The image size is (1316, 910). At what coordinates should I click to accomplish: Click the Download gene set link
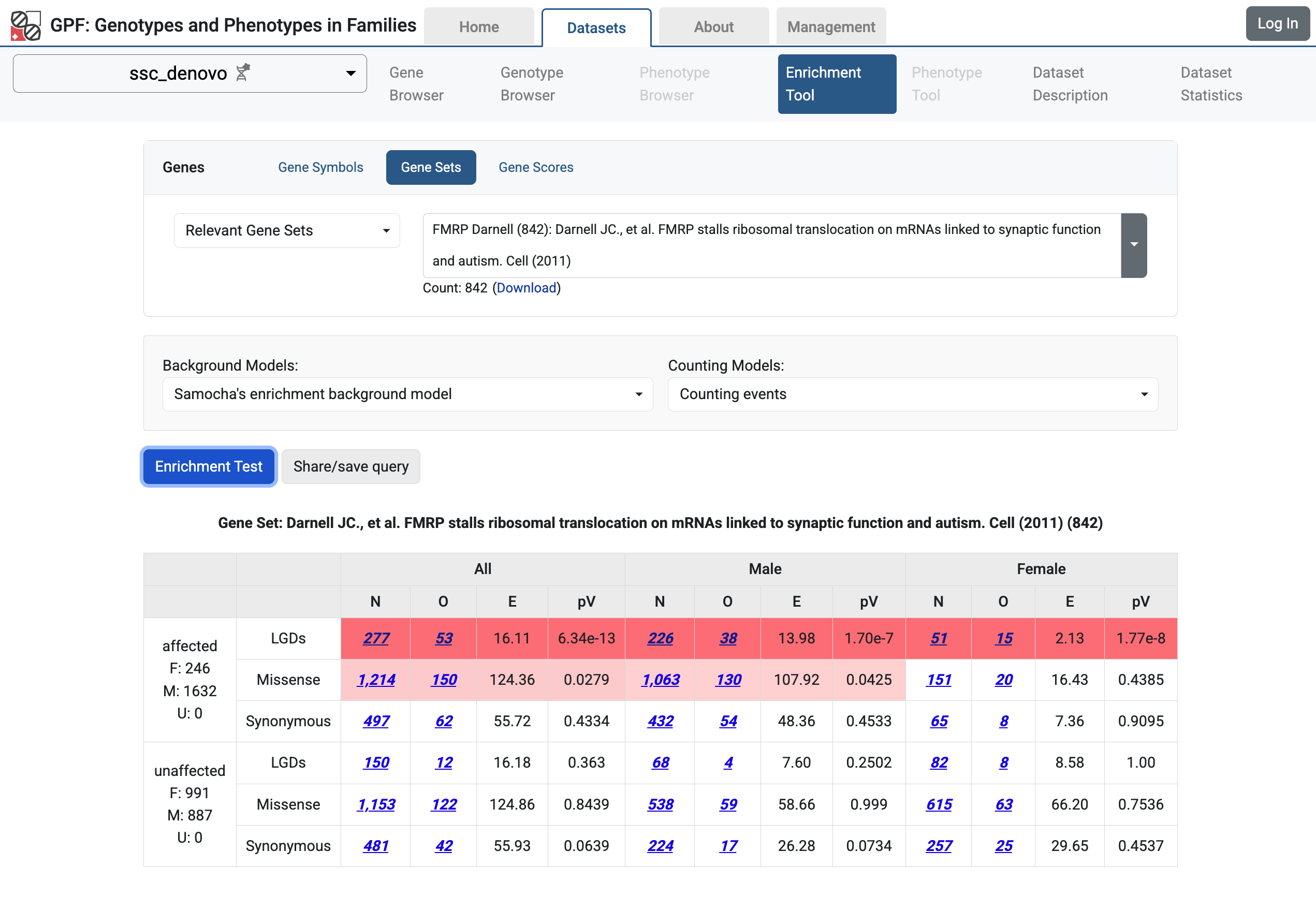[525, 288]
